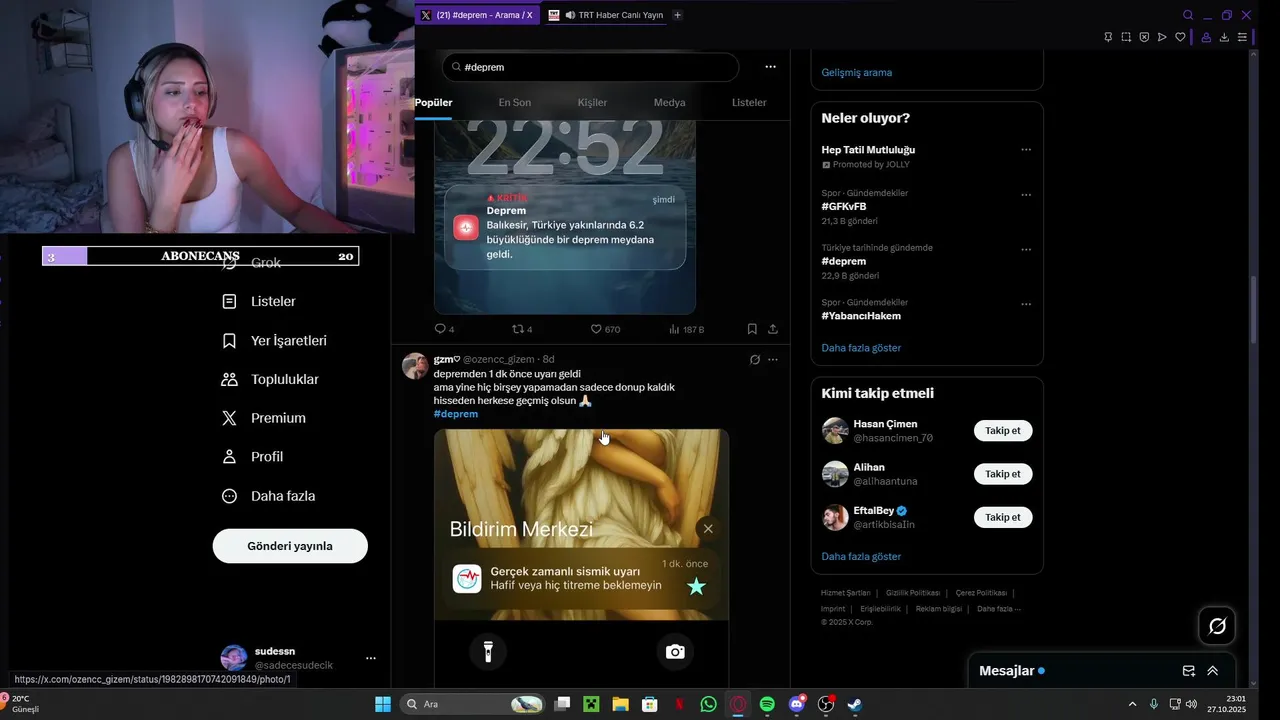The width and height of the screenshot is (1280, 720).
Task: View analytics showing 187 B views
Action: [x=687, y=329]
